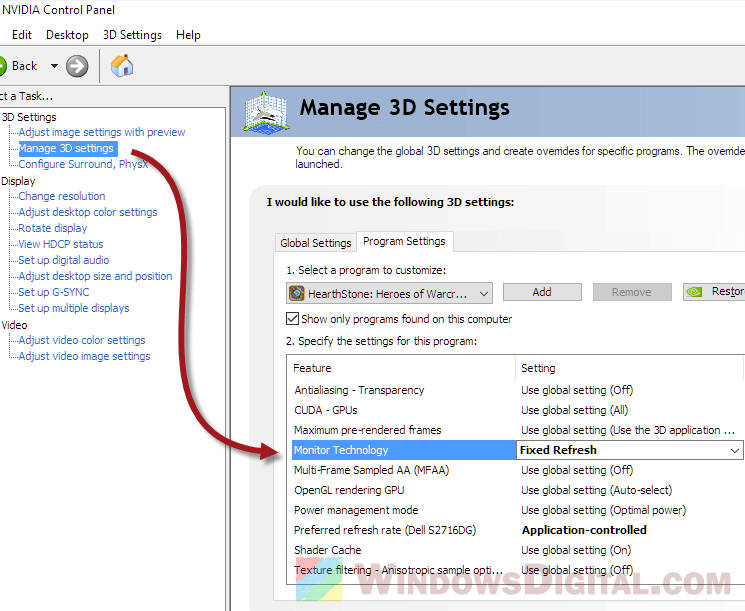
Task: Open Set up G-SYNC task
Action: click(54, 292)
